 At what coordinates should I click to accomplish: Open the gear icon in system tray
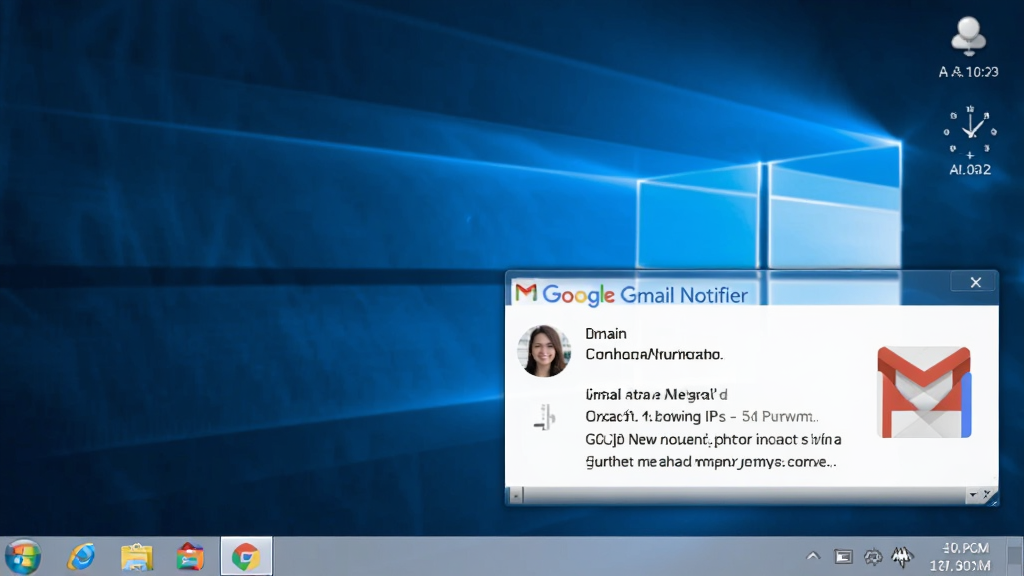[x=873, y=557]
